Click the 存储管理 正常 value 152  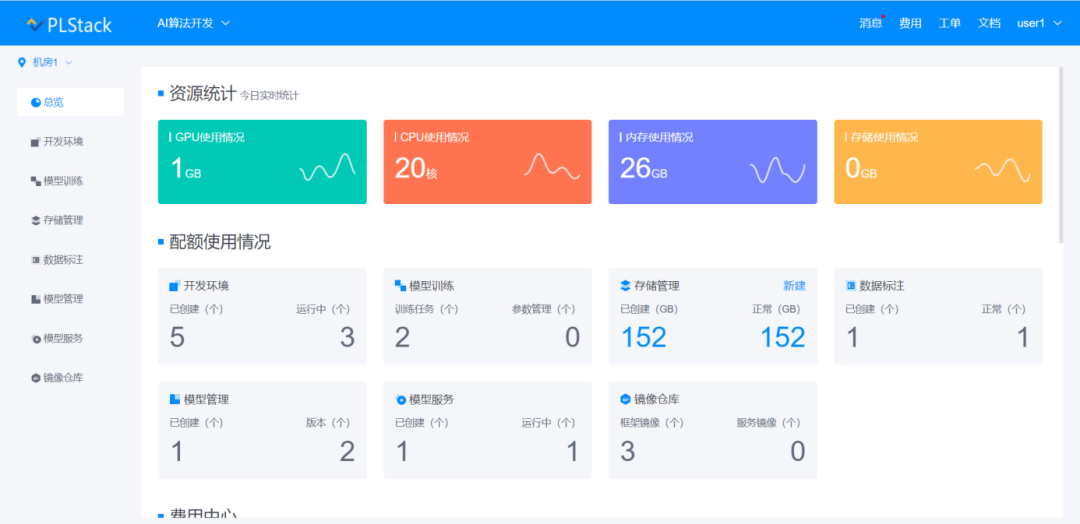(x=782, y=337)
